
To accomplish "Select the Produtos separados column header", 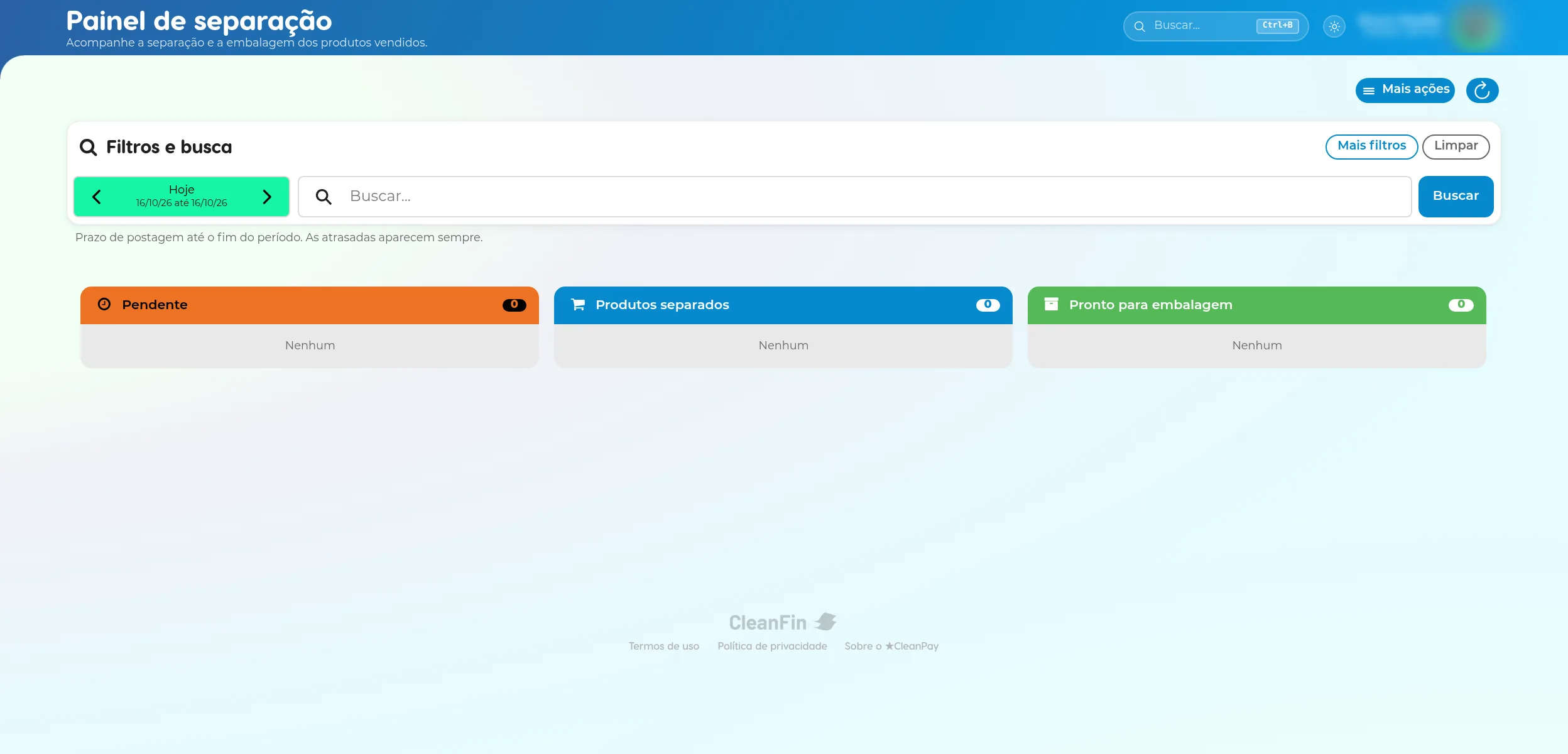I will pyautogui.click(x=783, y=305).
